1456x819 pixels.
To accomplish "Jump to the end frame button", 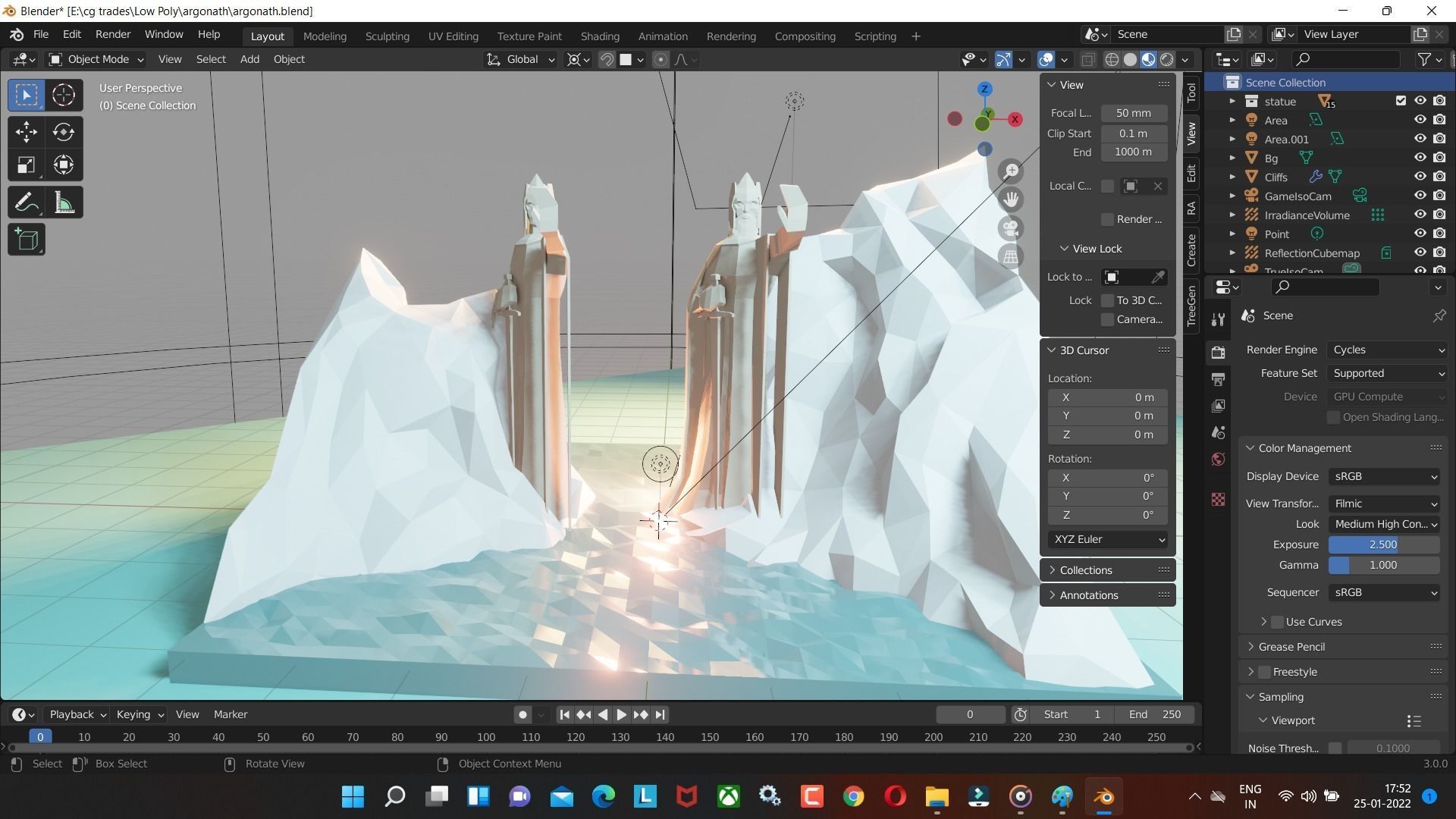I will coord(661,714).
